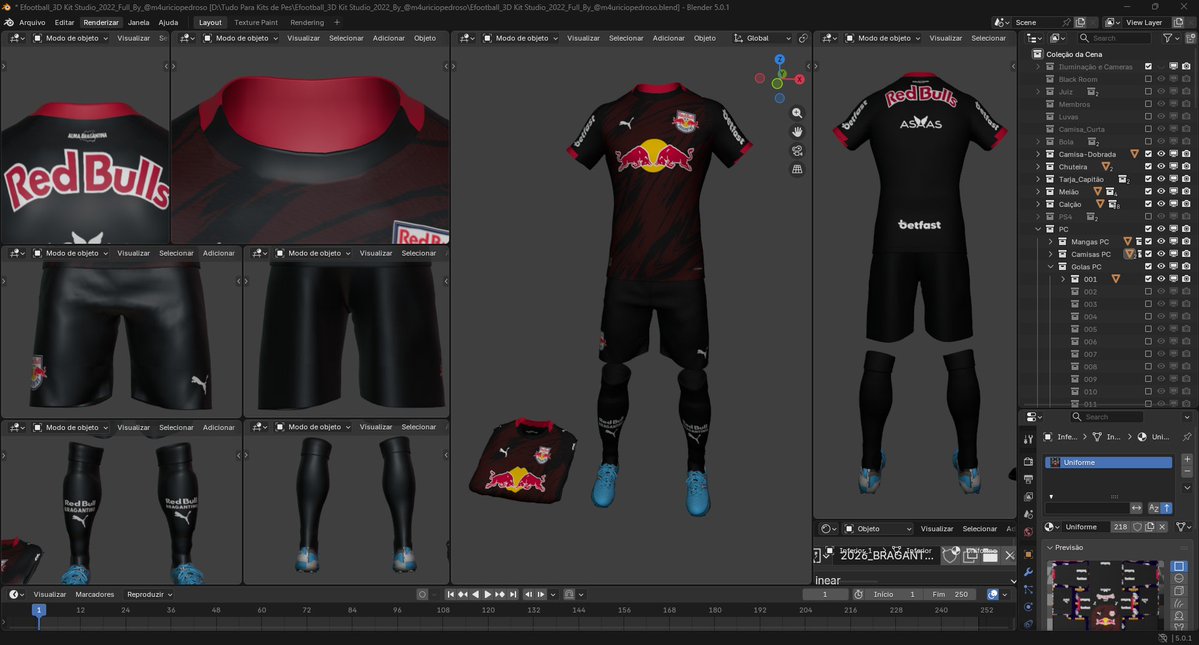Expand the Camisa-Dobrada collection
Screen dimensions: 1199x645
(1038, 154)
